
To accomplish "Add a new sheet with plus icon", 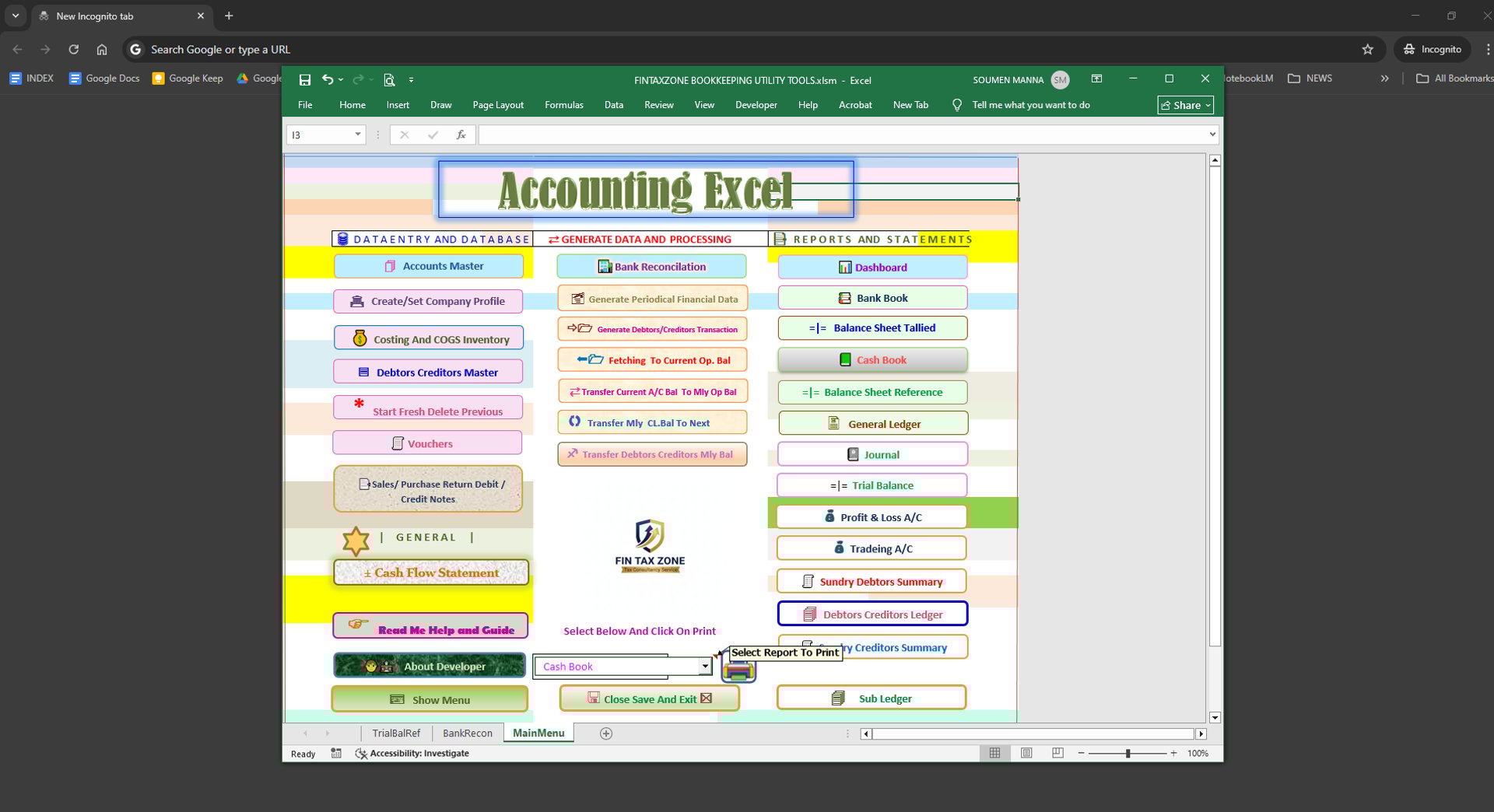I will click(x=606, y=733).
